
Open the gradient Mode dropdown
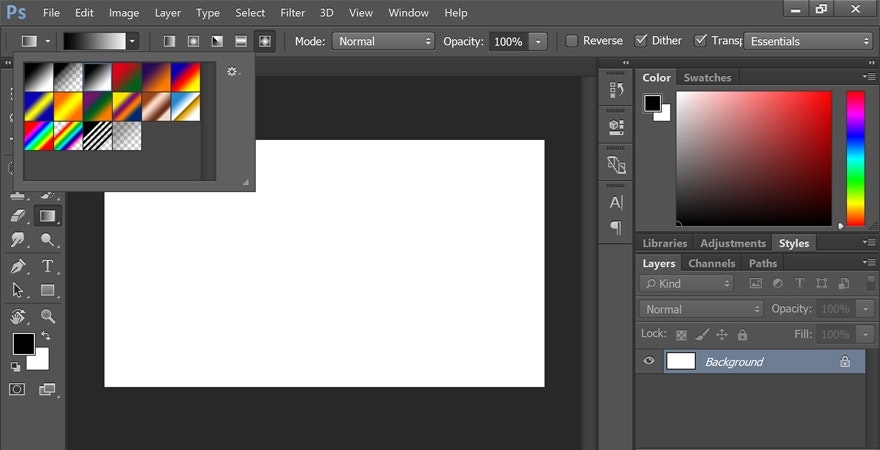click(x=384, y=41)
